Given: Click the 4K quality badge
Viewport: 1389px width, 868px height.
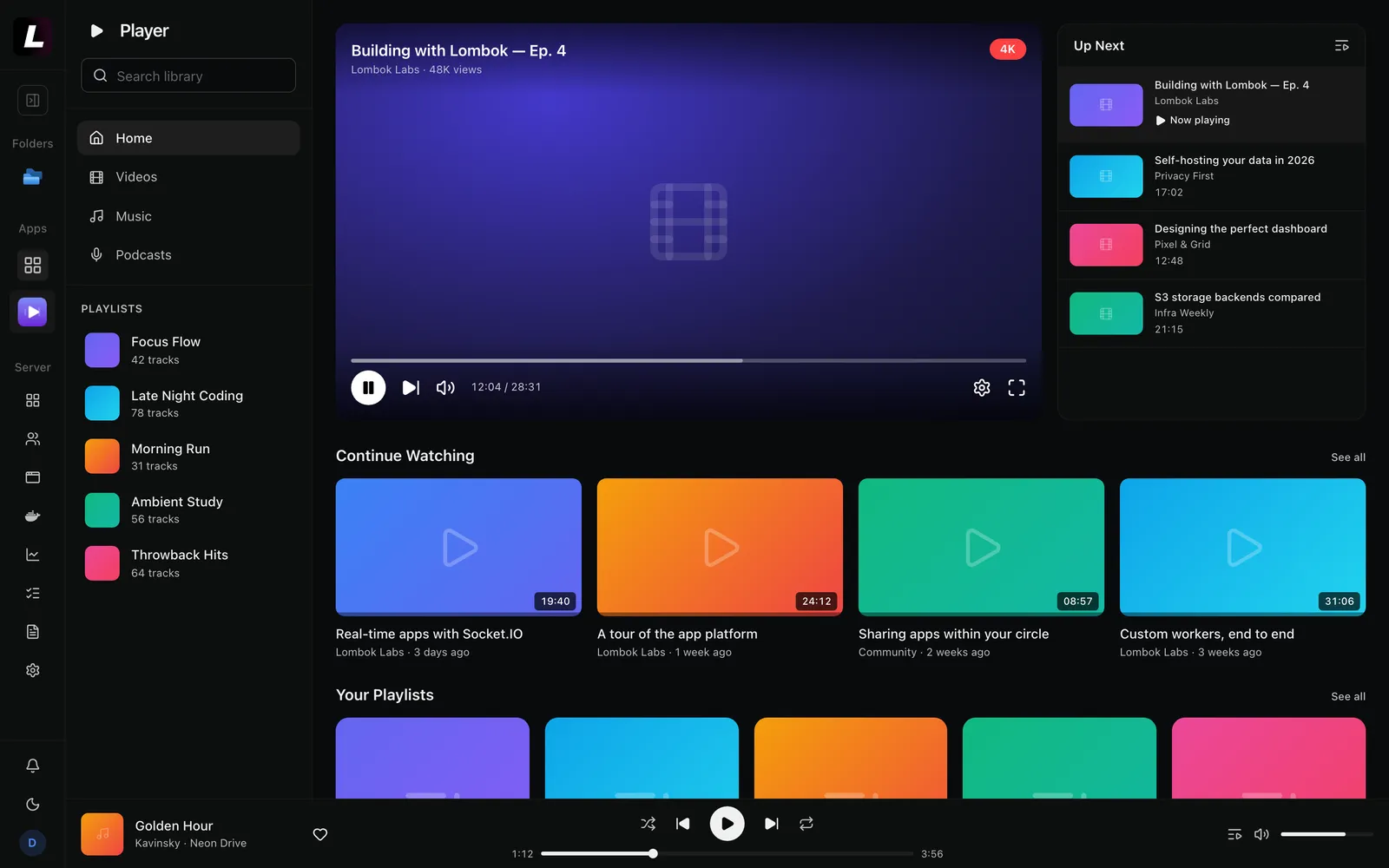Looking at the screenshot, I should (1008, 49).
